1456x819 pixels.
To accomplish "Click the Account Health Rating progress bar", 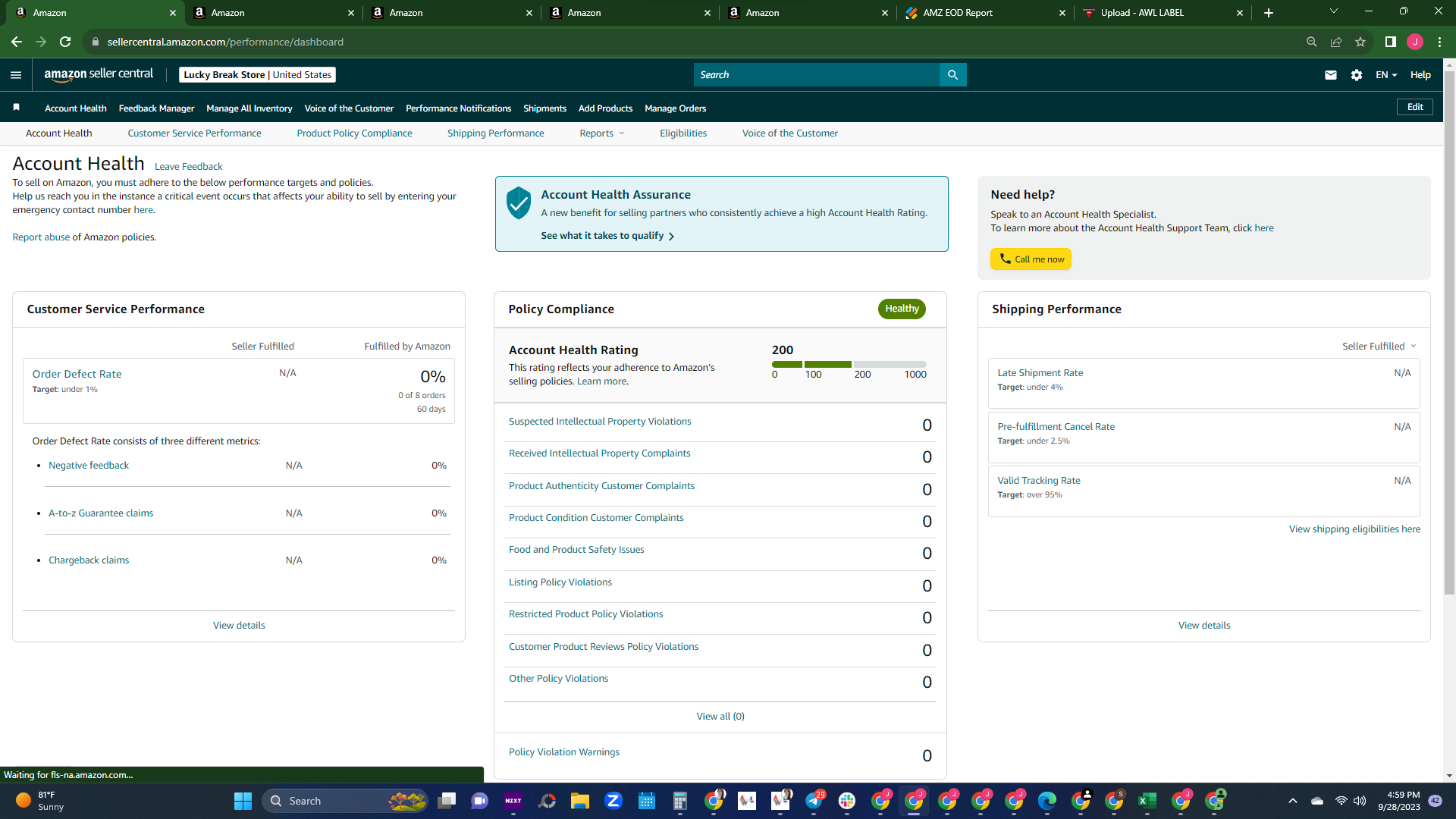I will 849,365.
